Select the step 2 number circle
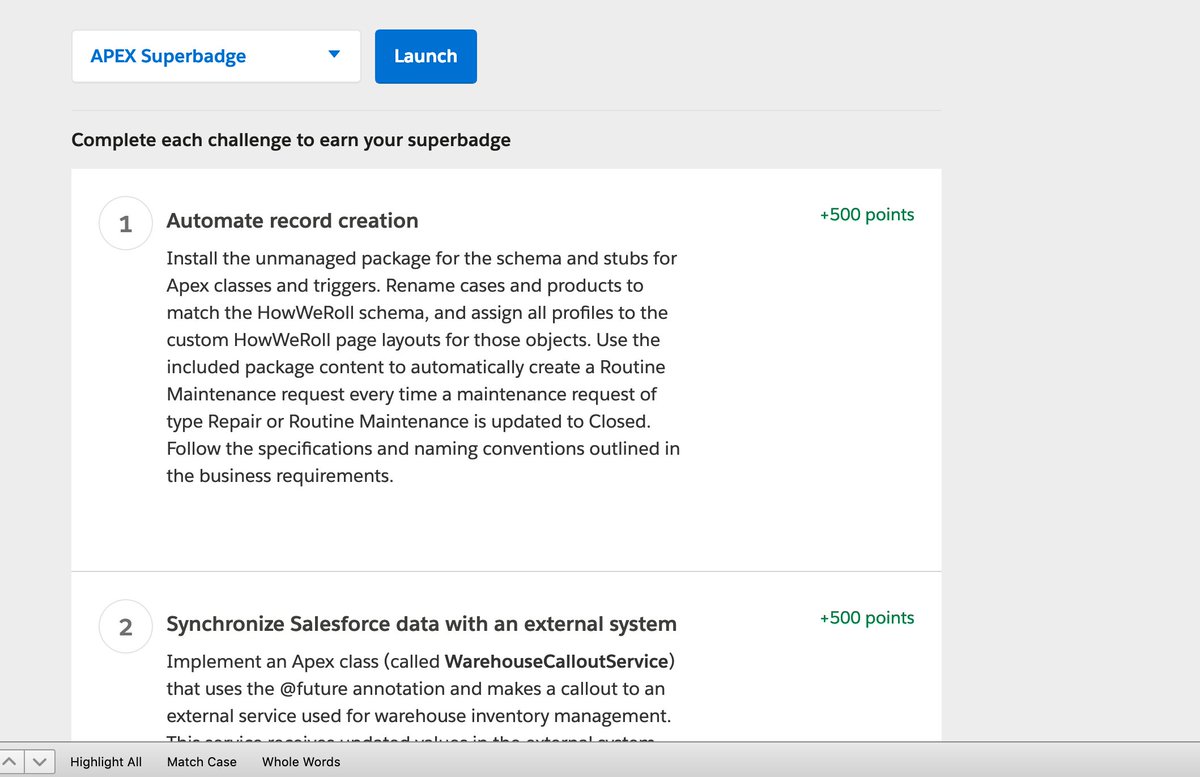 pos(125,627)
